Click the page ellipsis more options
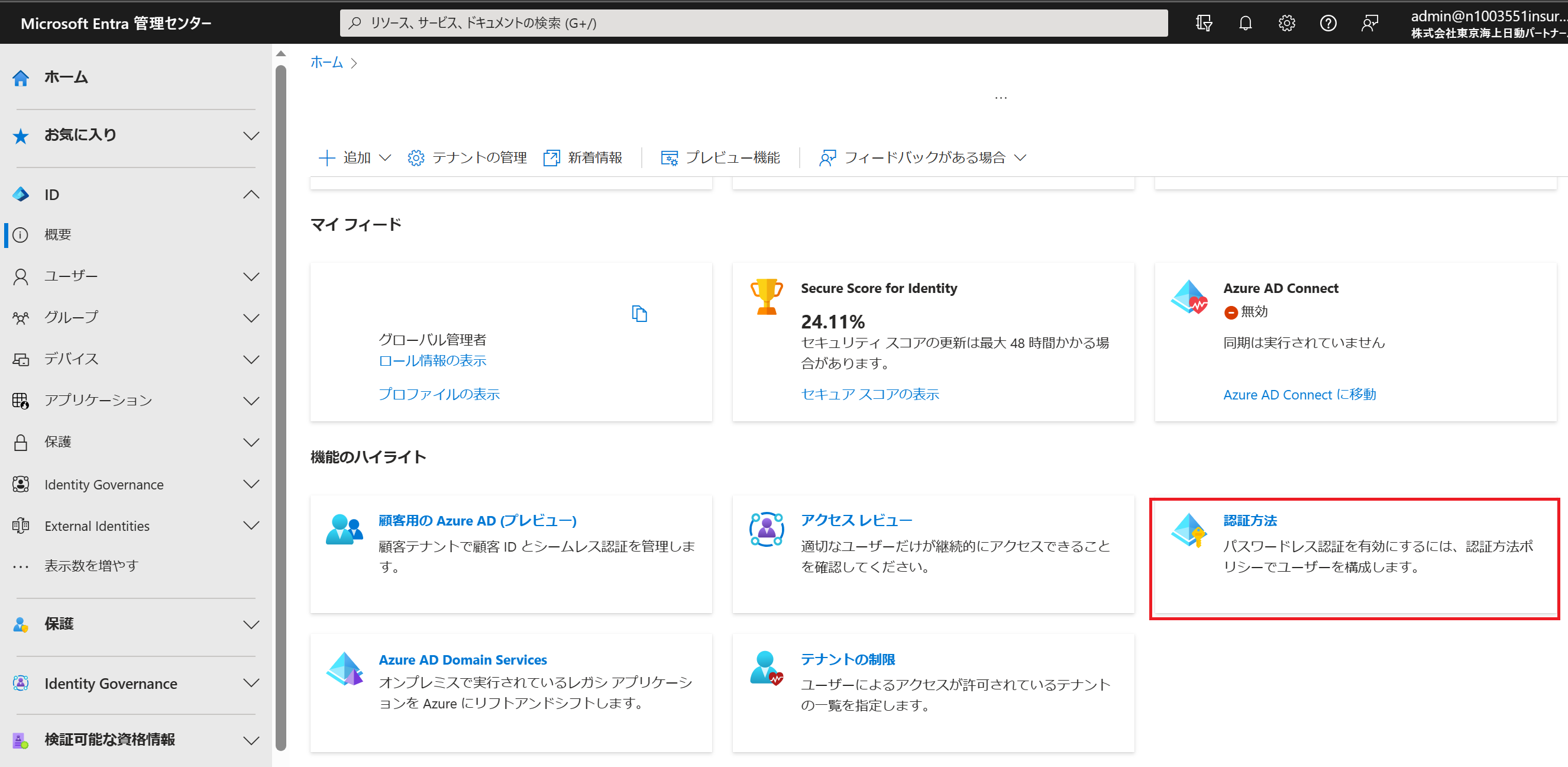The image size is (1568, 767). [1001, 98]
